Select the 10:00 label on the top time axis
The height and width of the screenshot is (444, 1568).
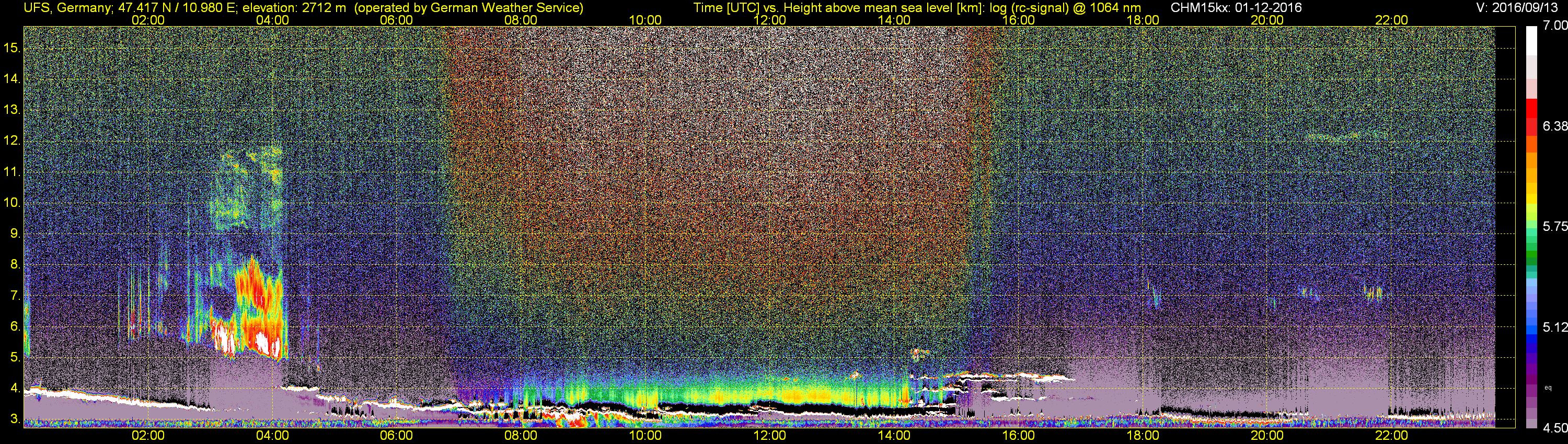[645, 20]
